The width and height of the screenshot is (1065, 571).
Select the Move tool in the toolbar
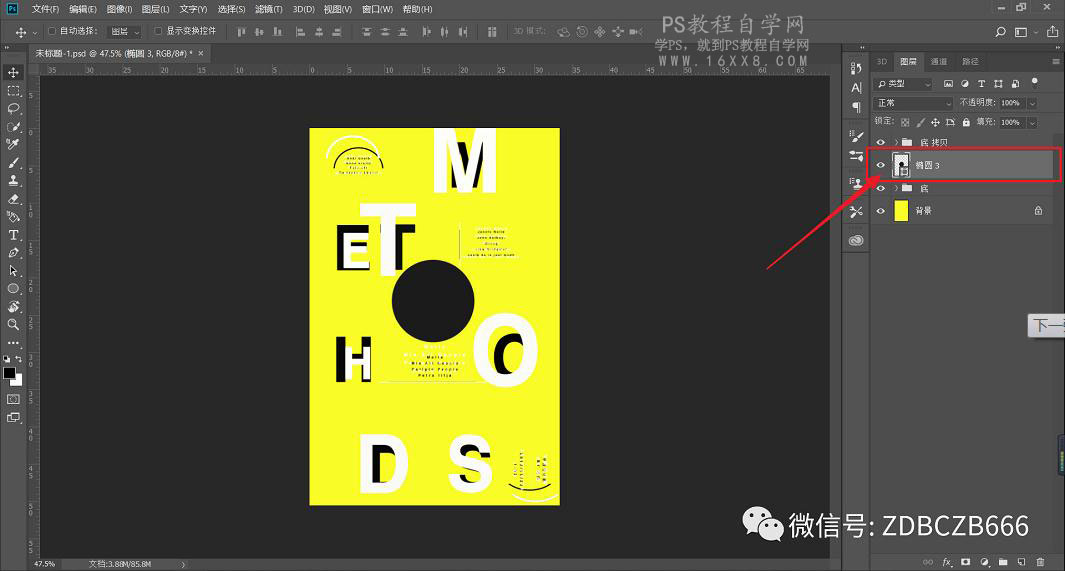tap(13, 73)
